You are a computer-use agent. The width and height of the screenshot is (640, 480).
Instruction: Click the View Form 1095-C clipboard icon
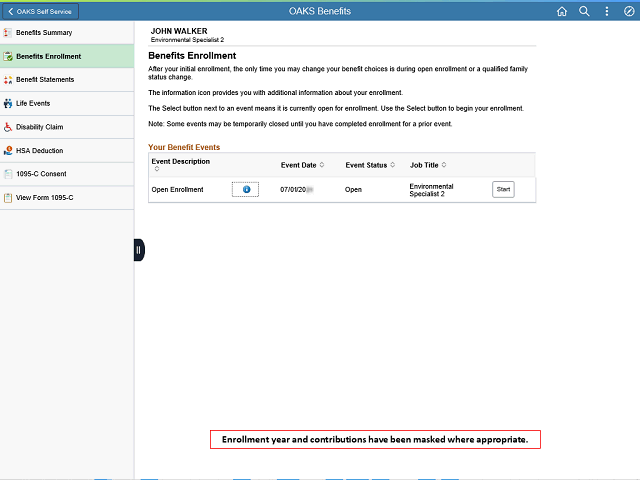click(x=8, y=198)
